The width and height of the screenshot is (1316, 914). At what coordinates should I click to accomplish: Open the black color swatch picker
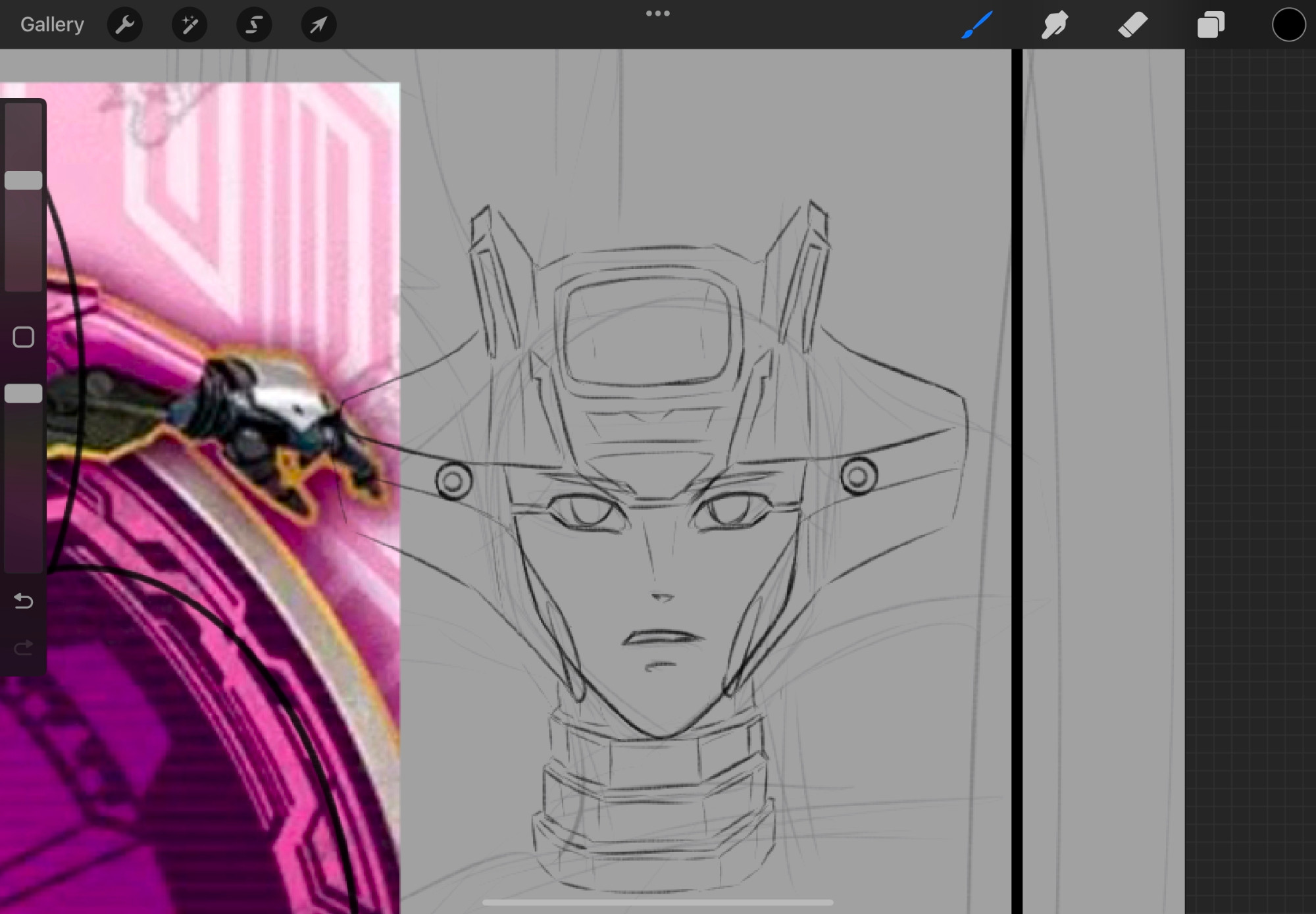[1288, 25]
